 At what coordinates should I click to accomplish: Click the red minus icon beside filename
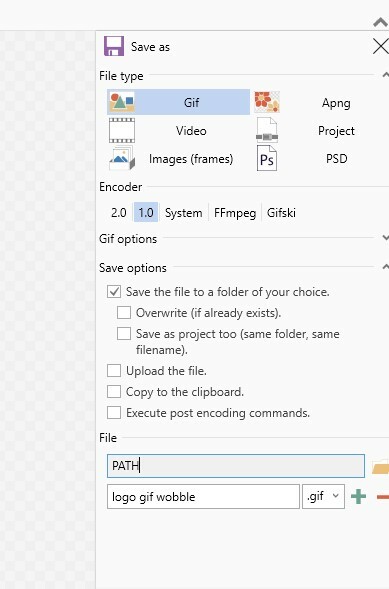(383, 497)
